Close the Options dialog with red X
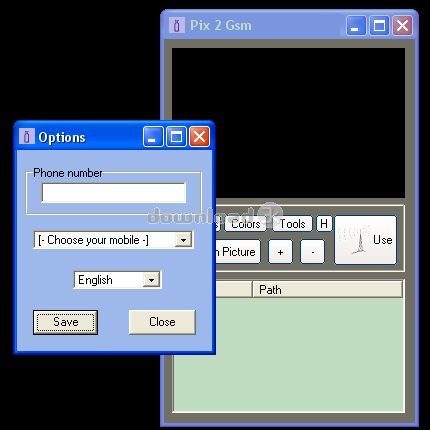 [200, 136]
